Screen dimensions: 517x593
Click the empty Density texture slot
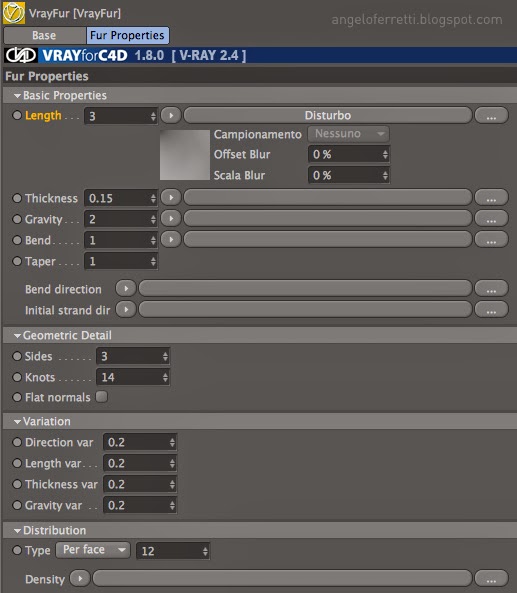point(283,579)
